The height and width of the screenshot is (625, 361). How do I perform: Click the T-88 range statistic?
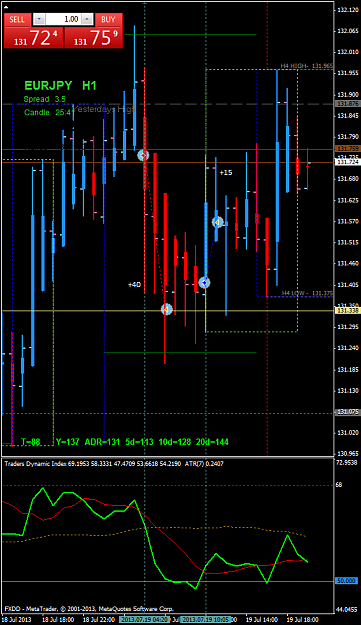(x=30, y=442)
